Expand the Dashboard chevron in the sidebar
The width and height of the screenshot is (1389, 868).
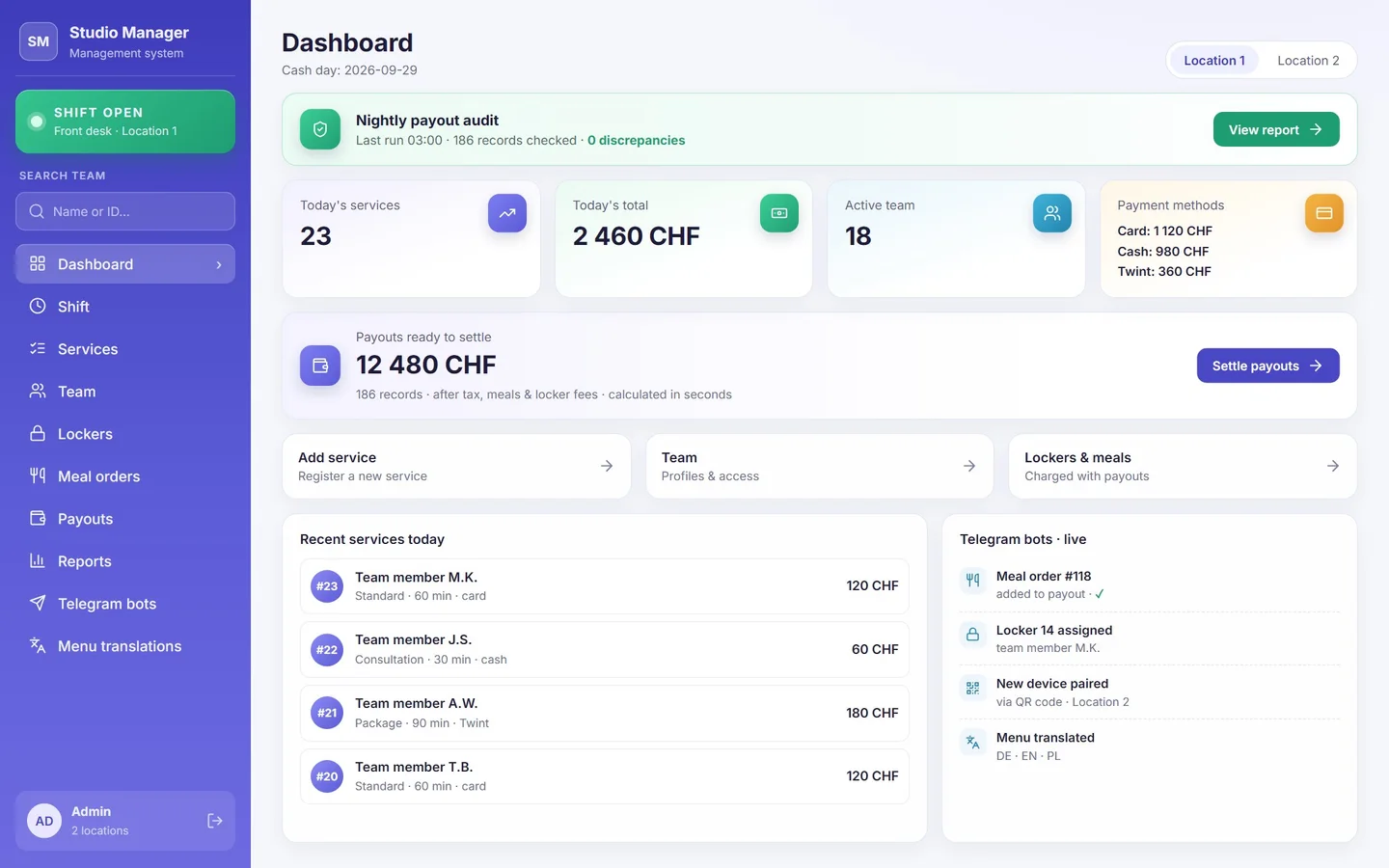click(x=219, y=264)
